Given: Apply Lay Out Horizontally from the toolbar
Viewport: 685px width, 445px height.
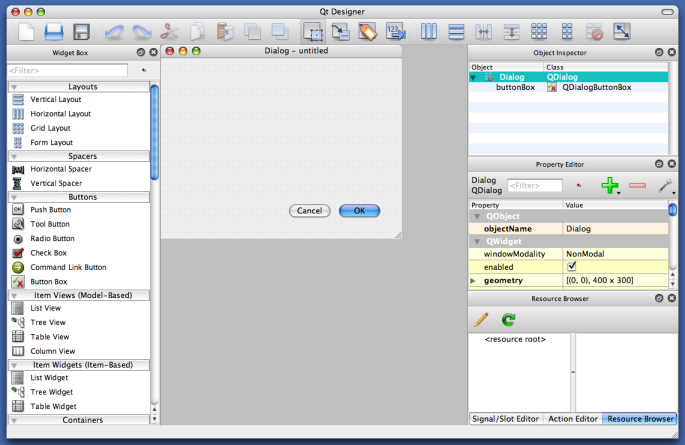Looking at the screenshot, I should coord(429,32).
